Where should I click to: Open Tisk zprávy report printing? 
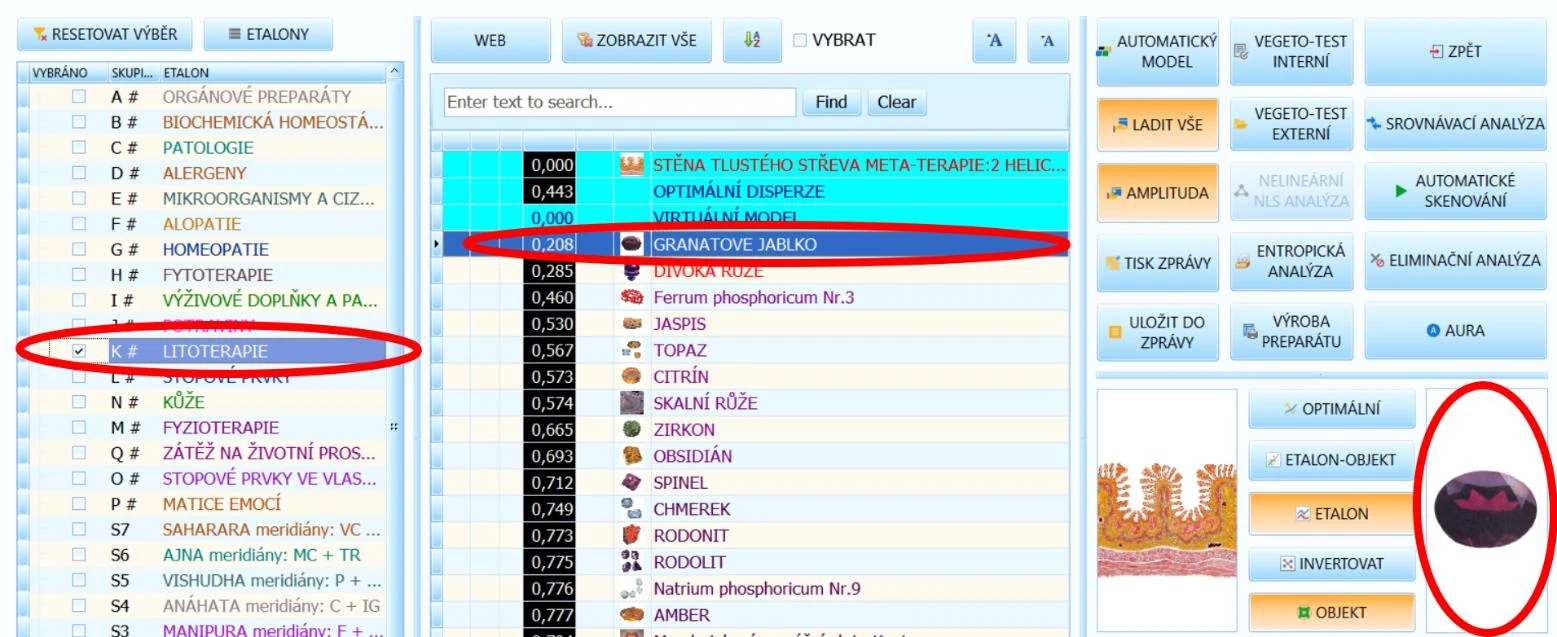click(x=1158, y=263)
